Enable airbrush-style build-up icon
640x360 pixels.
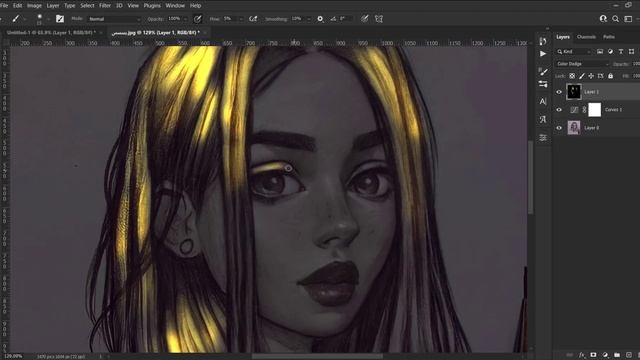(x=253, y=19)
